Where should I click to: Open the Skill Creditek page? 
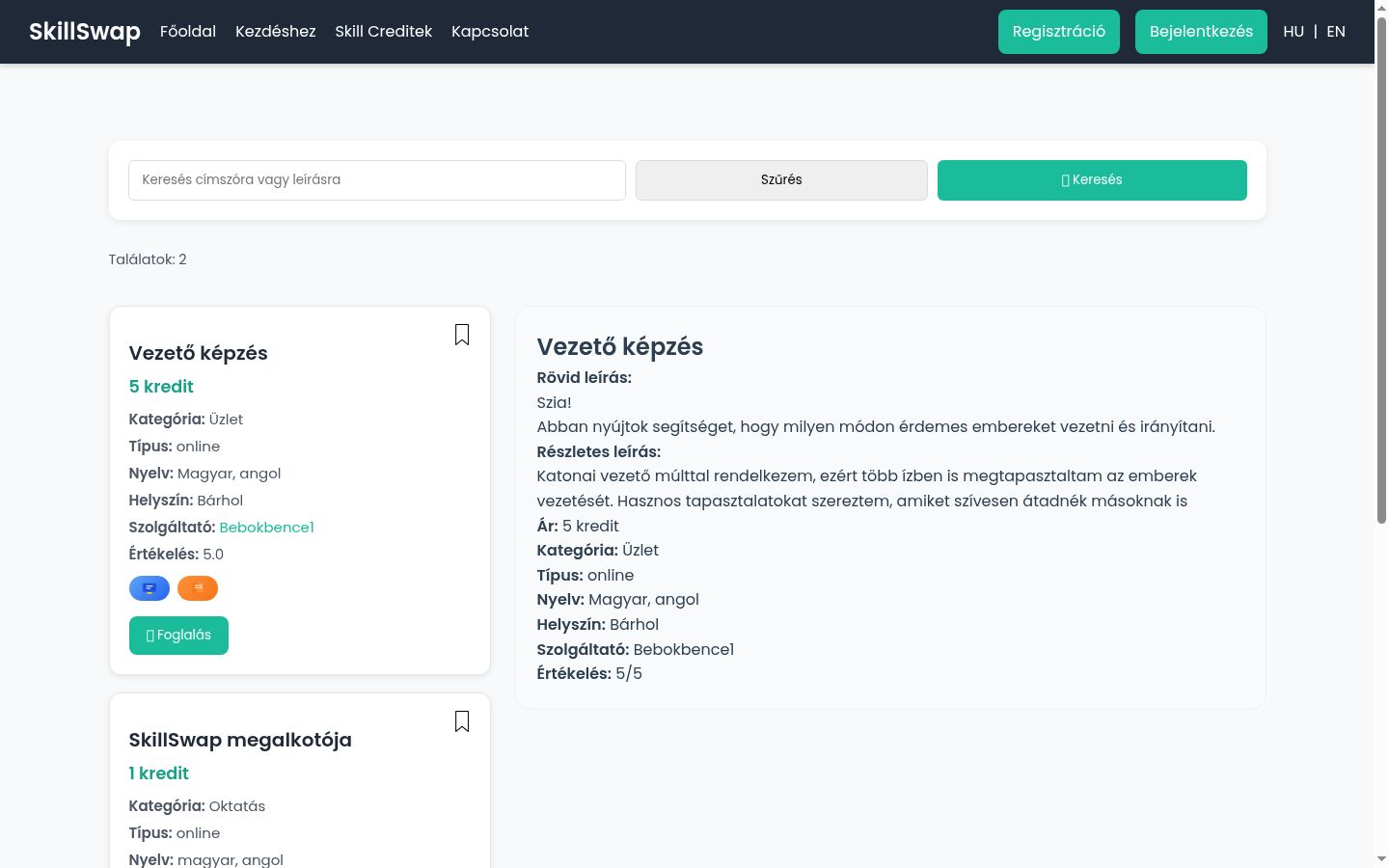[384, 32]
